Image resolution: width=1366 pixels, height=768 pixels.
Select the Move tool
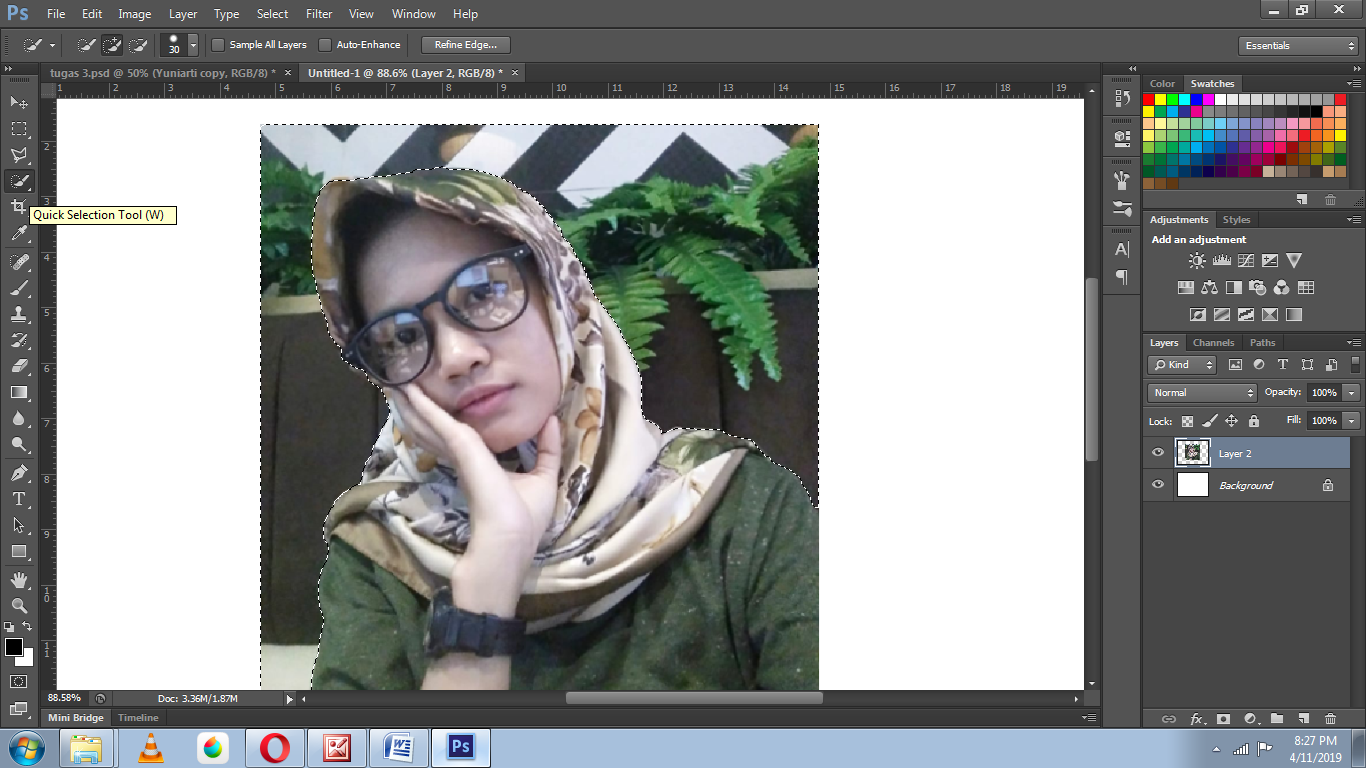pyautogui.click(x=18, y=102)
